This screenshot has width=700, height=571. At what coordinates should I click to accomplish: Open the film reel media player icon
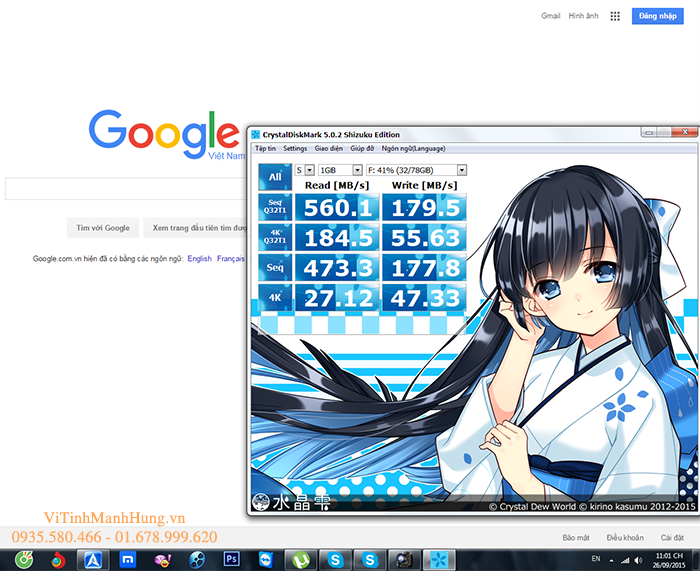[197, 560]
